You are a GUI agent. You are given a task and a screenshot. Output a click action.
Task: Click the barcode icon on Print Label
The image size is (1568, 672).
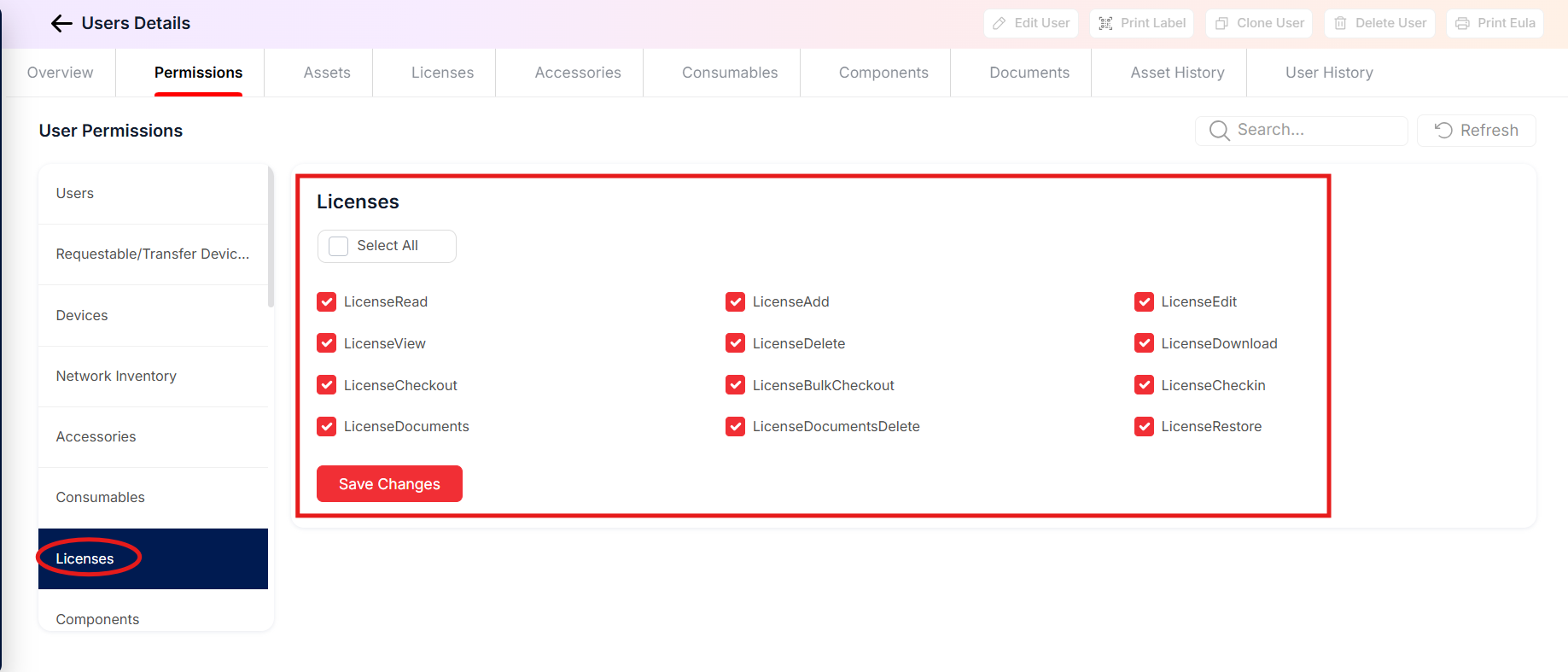point(1105,24)
